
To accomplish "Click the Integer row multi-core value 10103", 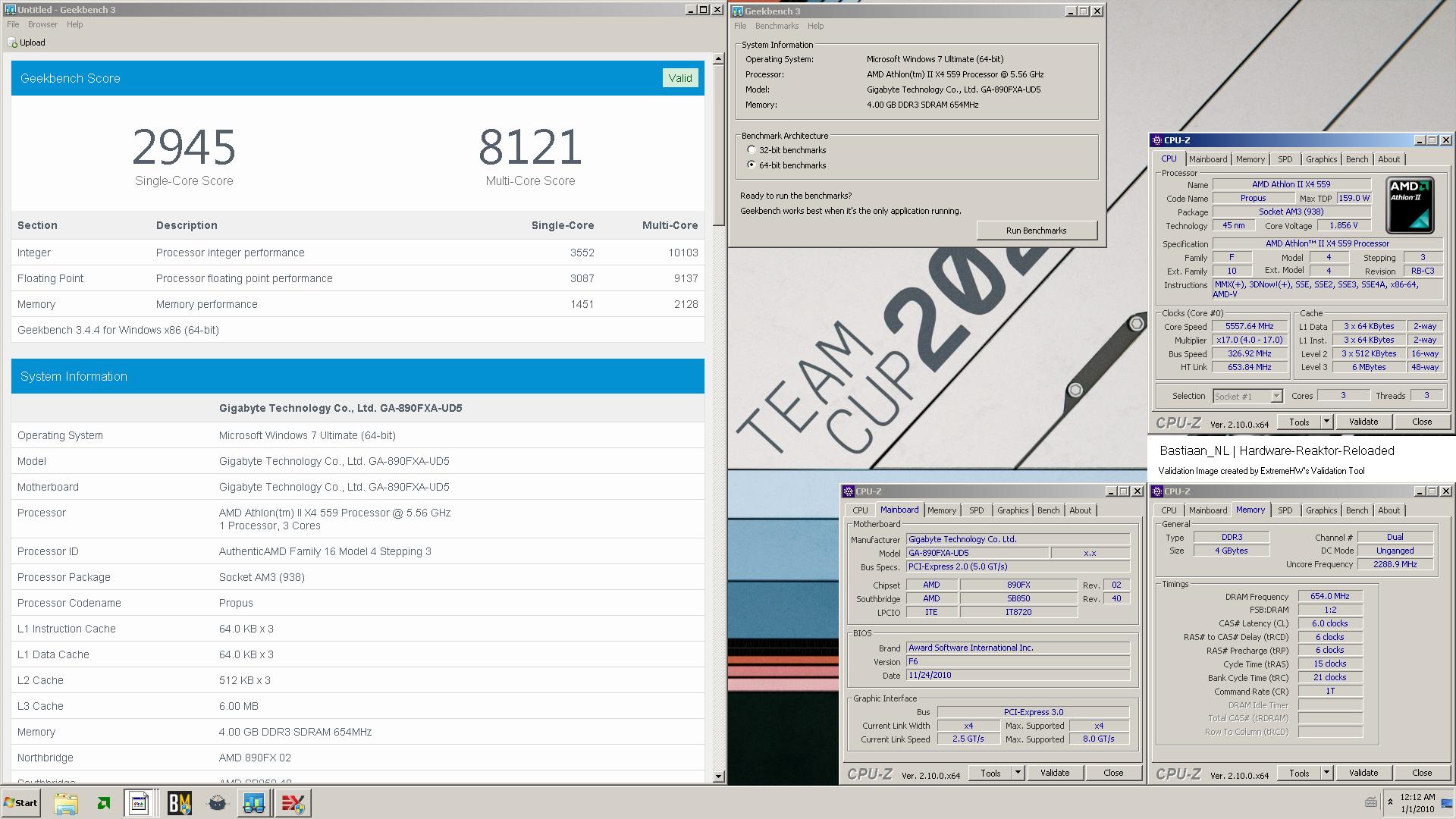I will pos(682,253).
